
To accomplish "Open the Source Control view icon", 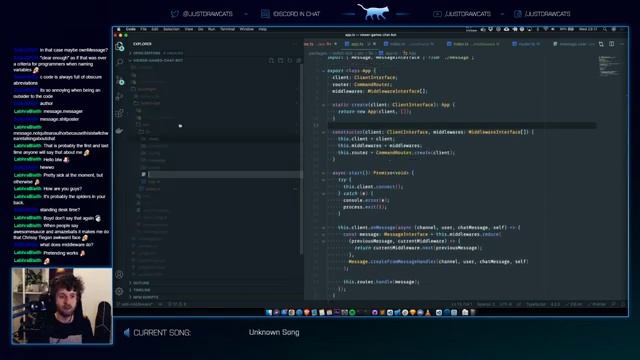I will (x=120, y=80).
